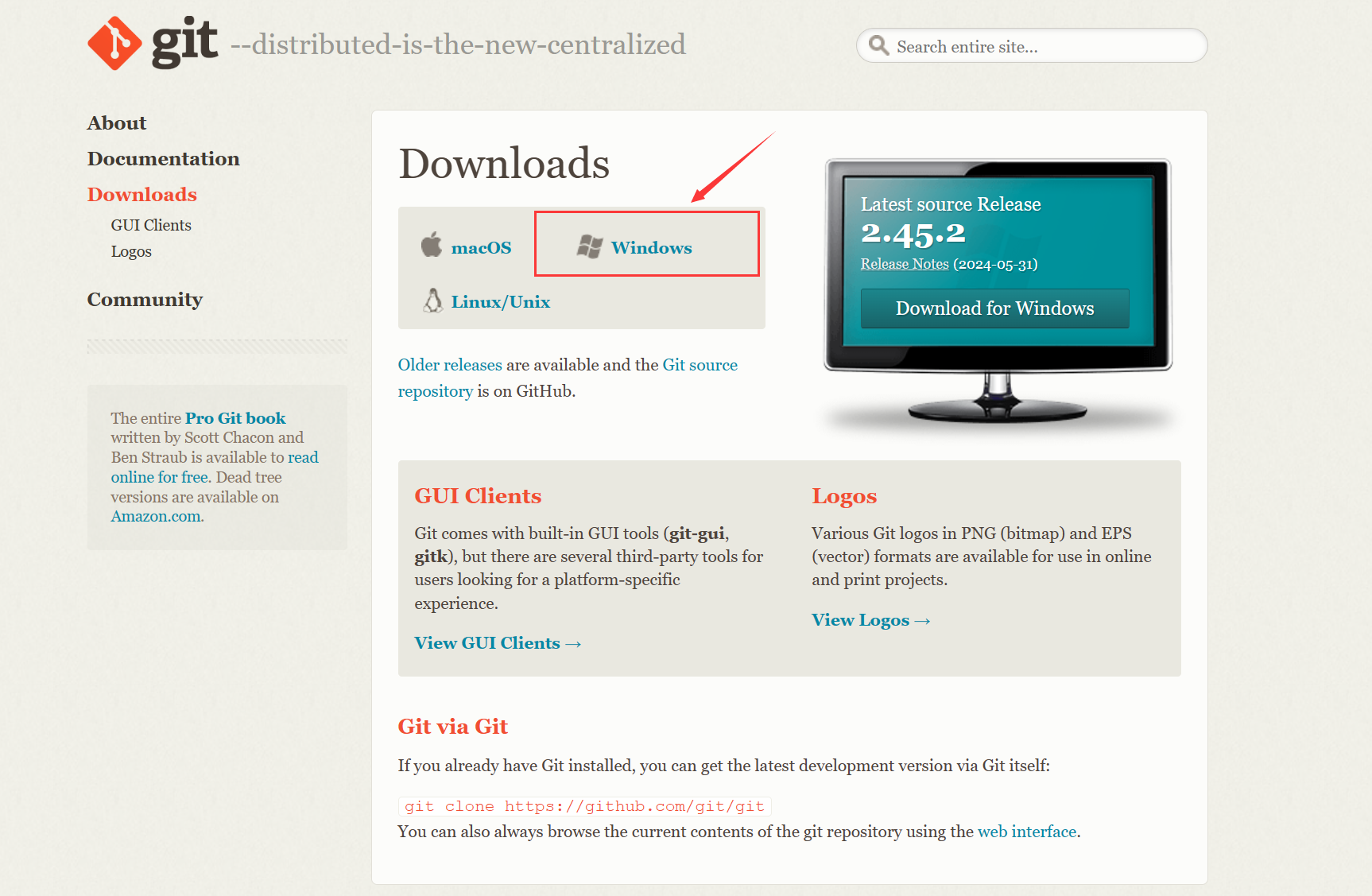
Task: Open the Pro Git book link
Action: [235, 418]
